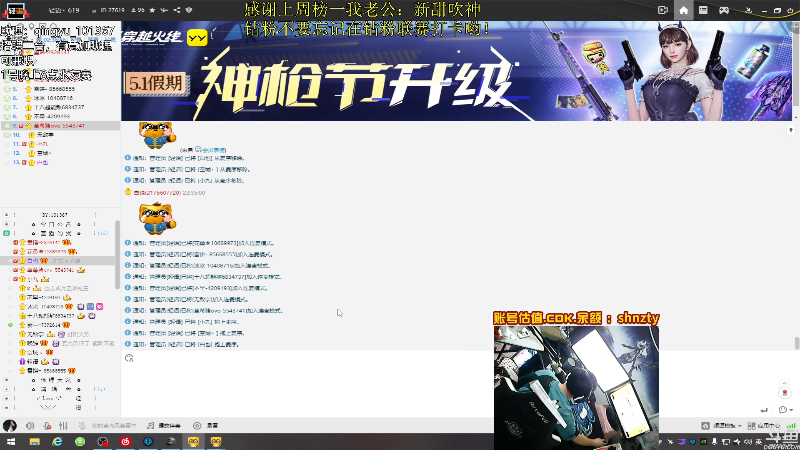Click the channel tree scrollbar thumb

coord(117,255)
